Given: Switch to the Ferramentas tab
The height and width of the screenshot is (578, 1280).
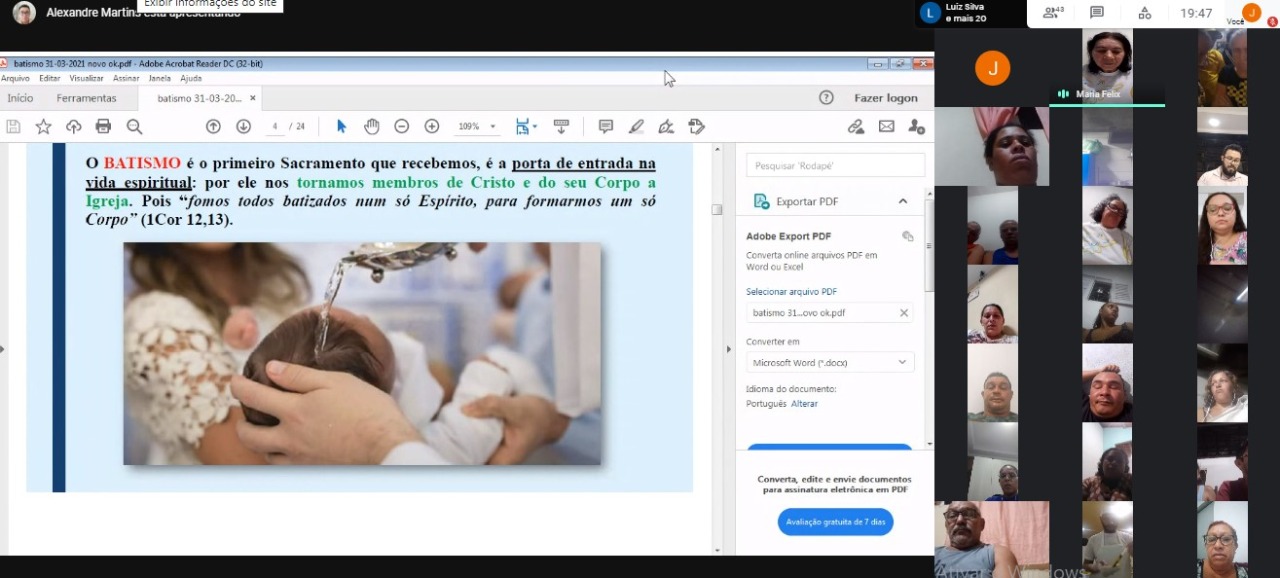Looking at the screenshot, I should pos(86,98).
